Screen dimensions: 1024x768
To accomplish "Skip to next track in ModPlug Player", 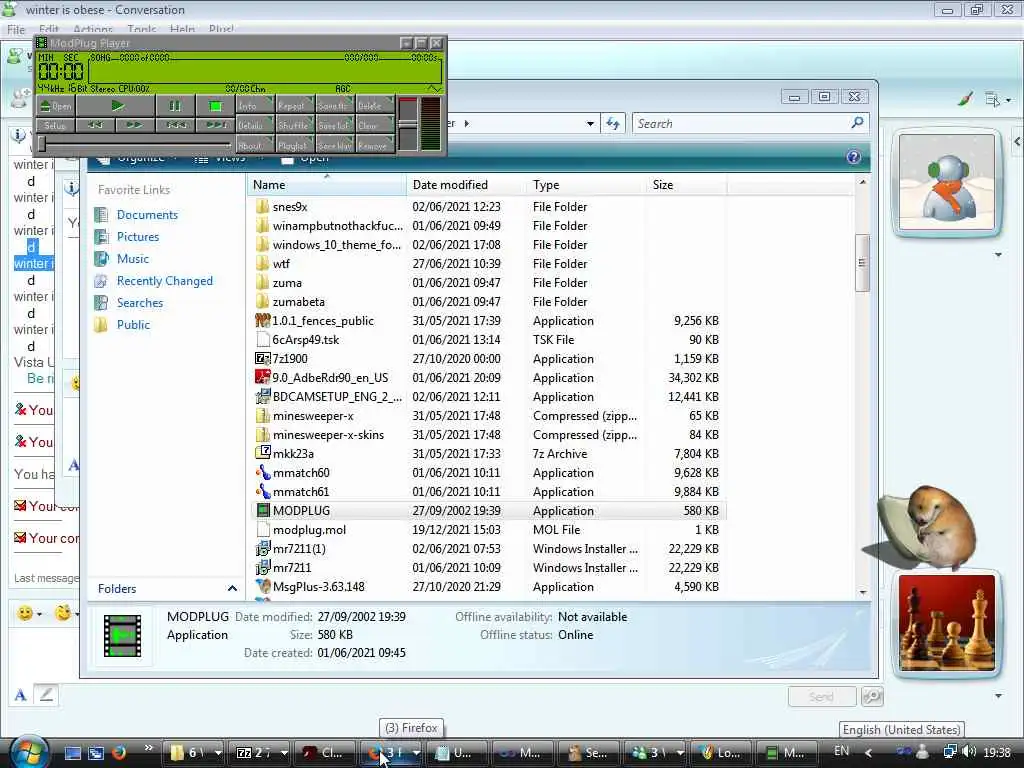I will click(215, 125).
